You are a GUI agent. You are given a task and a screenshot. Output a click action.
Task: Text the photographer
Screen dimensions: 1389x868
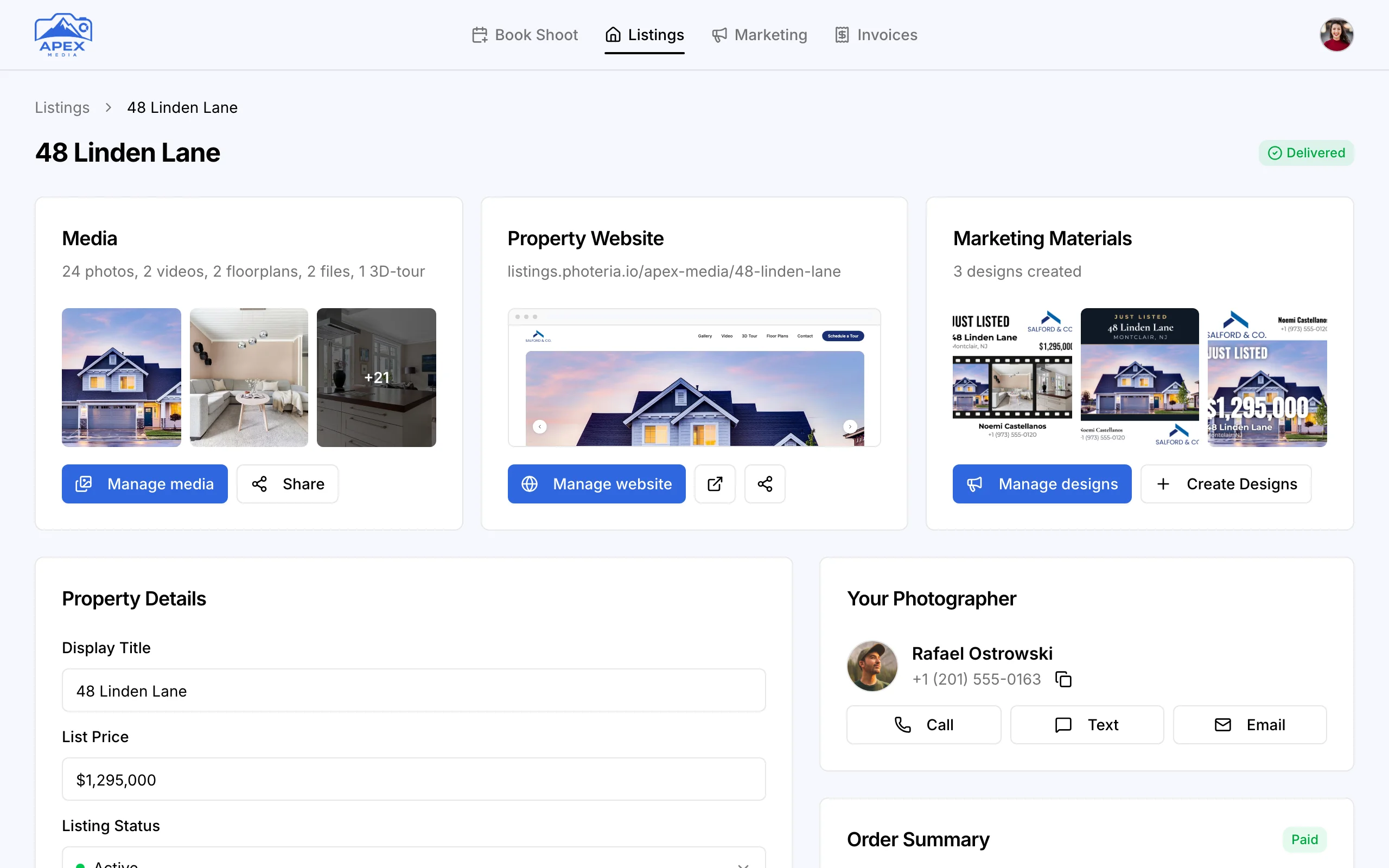click(x=1087, y=724)
